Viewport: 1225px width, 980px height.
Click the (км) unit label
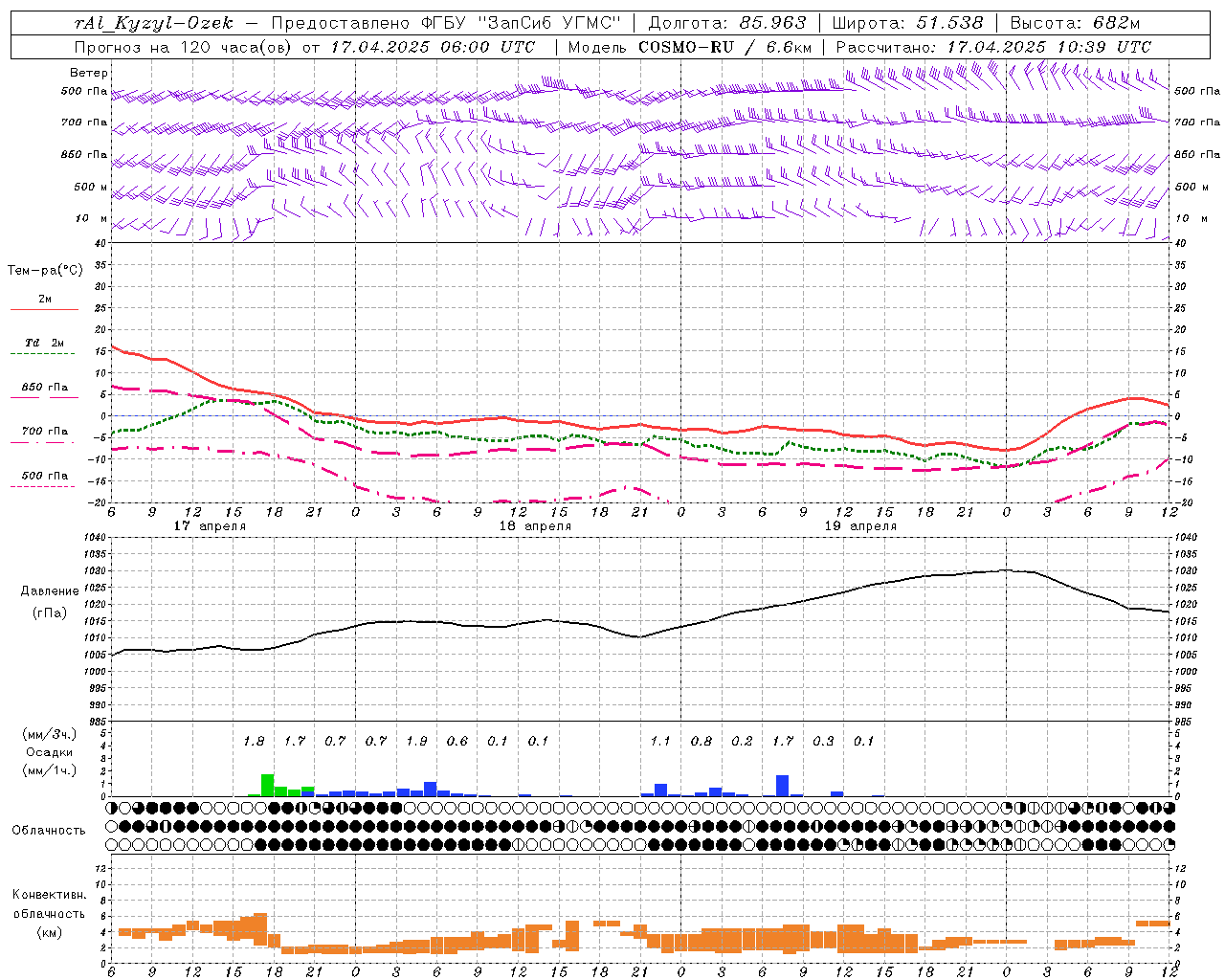(50, 932)
